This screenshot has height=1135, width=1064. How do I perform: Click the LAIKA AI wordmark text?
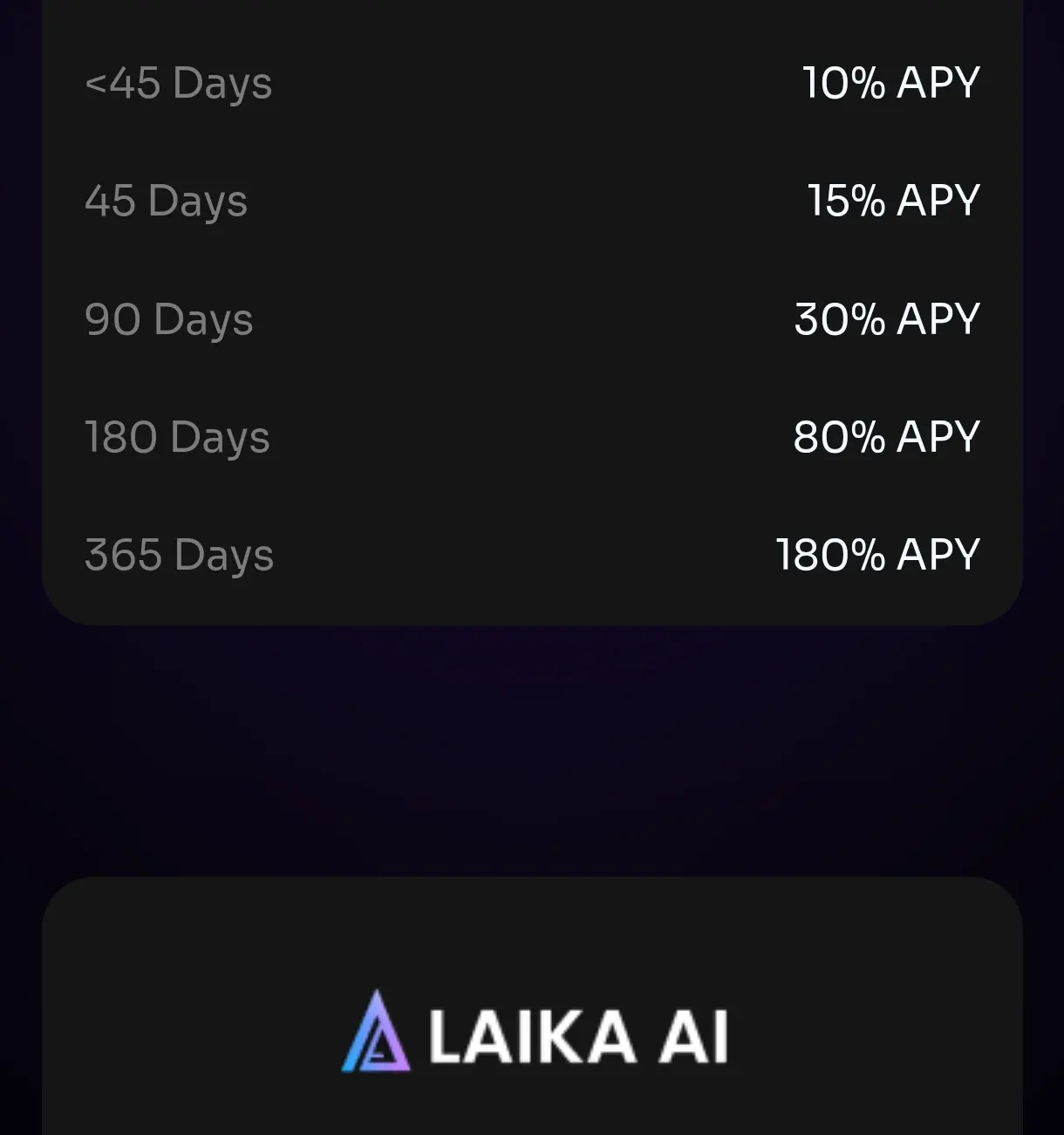click(x=579, y=1036)
